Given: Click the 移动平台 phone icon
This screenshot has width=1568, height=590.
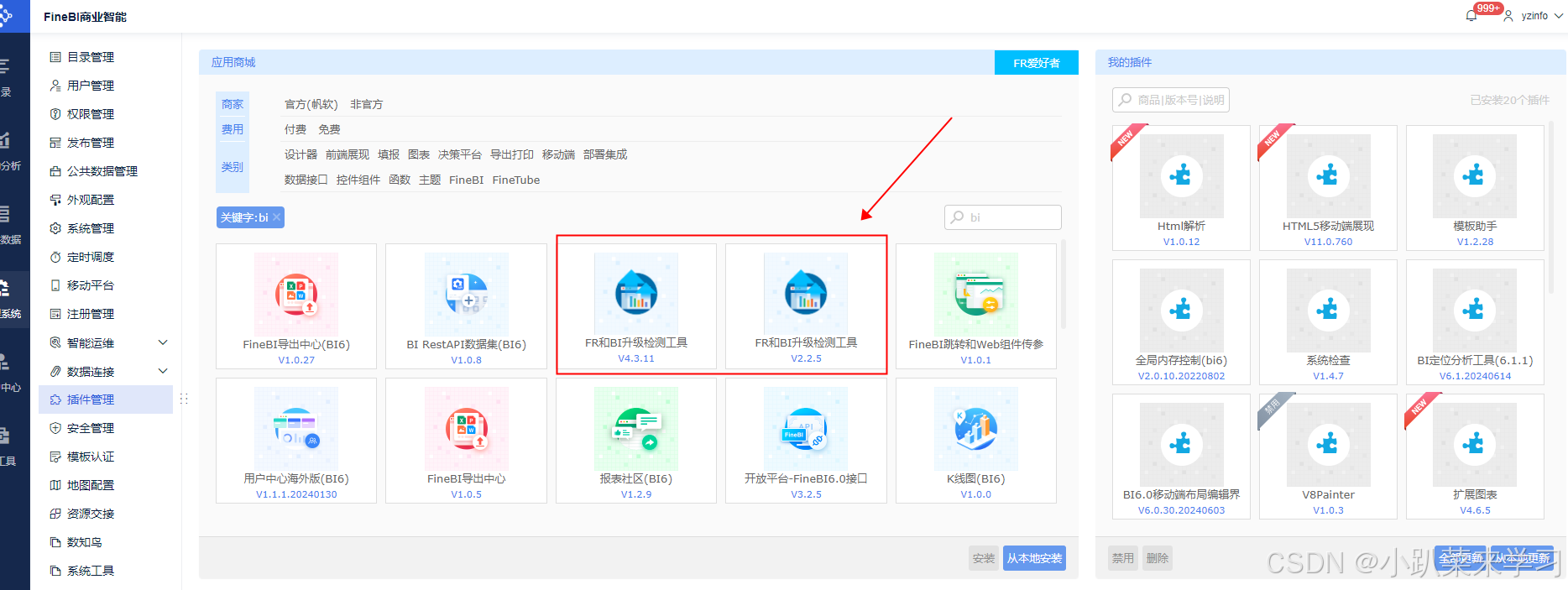Looking at the screenshot, I should (x=55, y=285).
